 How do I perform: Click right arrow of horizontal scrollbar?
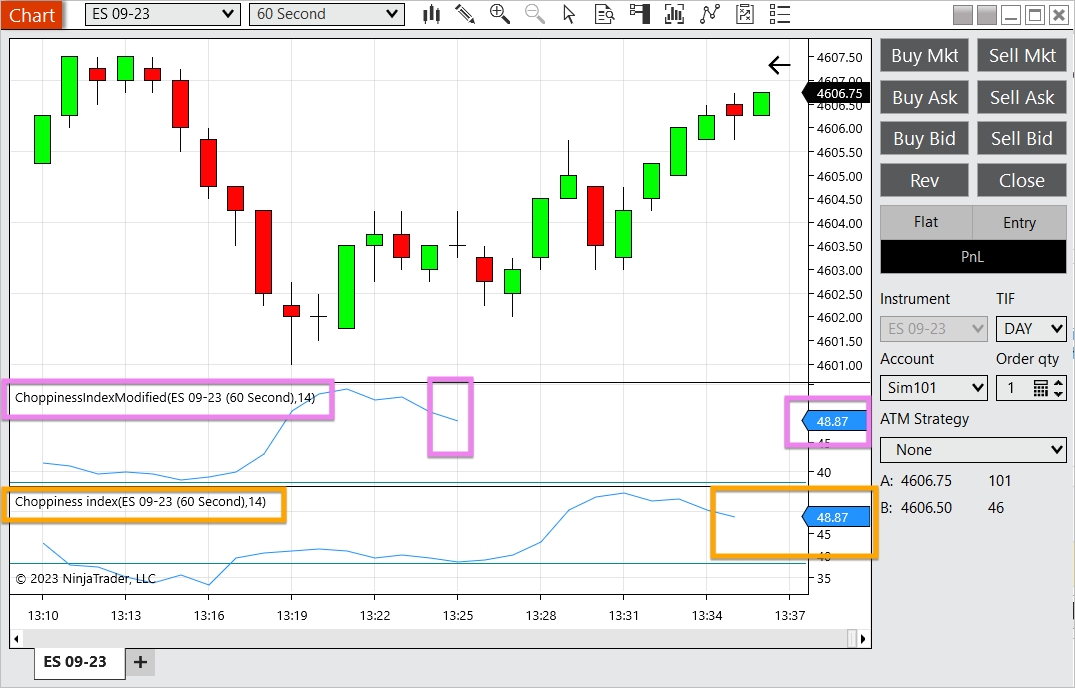click(863, 639)
